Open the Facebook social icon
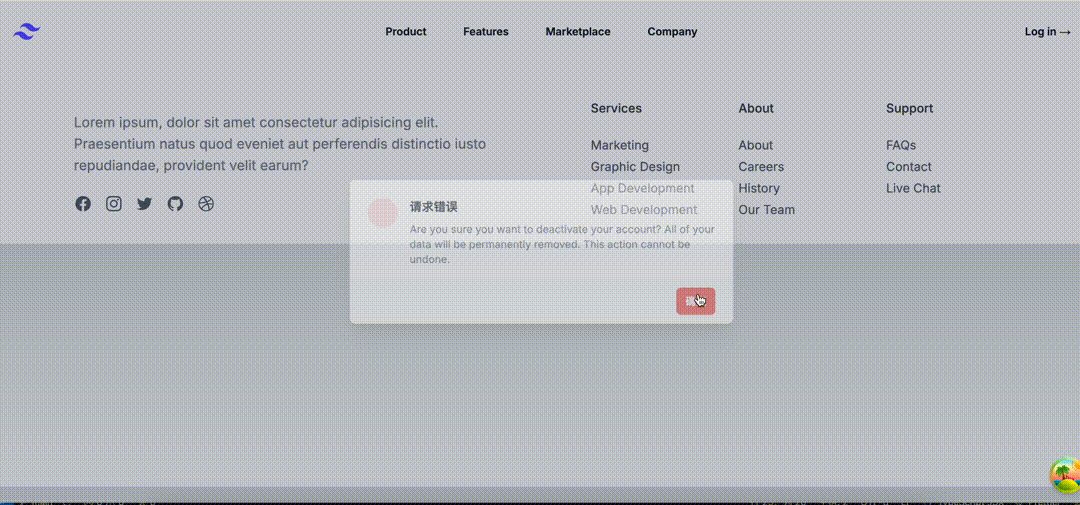 (x=83, y=204)
